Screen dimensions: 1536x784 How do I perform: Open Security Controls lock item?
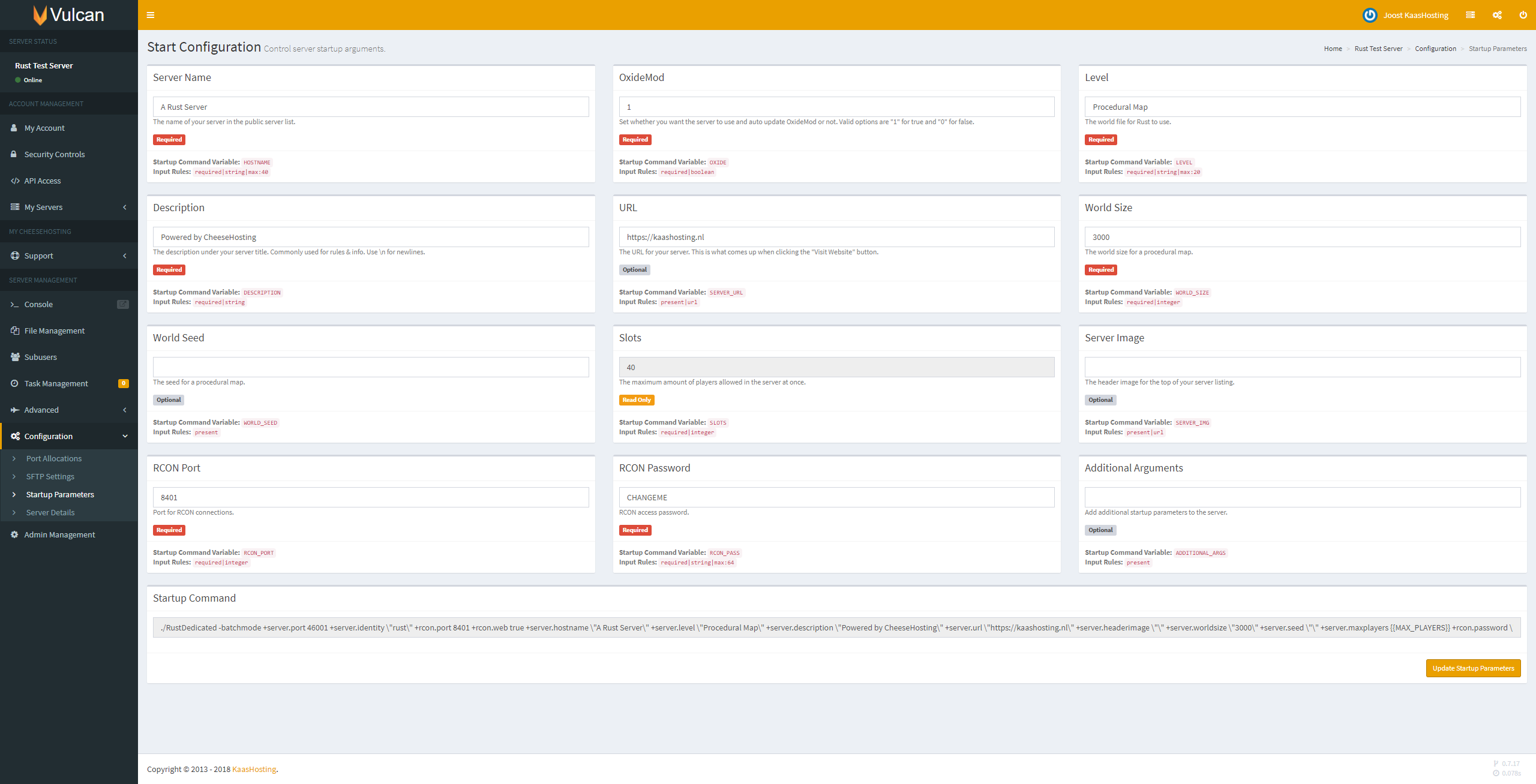[54, 154]
